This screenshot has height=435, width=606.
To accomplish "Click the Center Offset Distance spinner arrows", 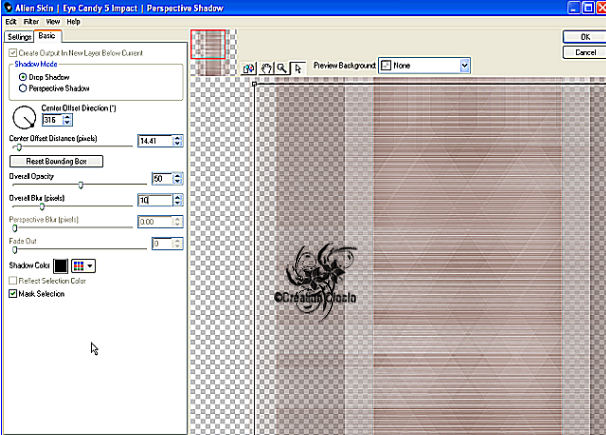I will tap(177, 141).
